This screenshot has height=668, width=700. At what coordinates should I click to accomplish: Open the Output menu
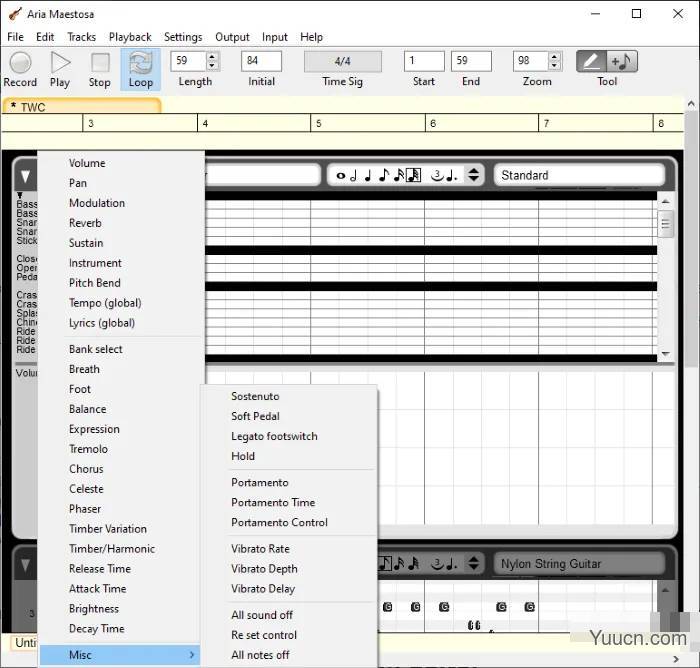[232, 37]
